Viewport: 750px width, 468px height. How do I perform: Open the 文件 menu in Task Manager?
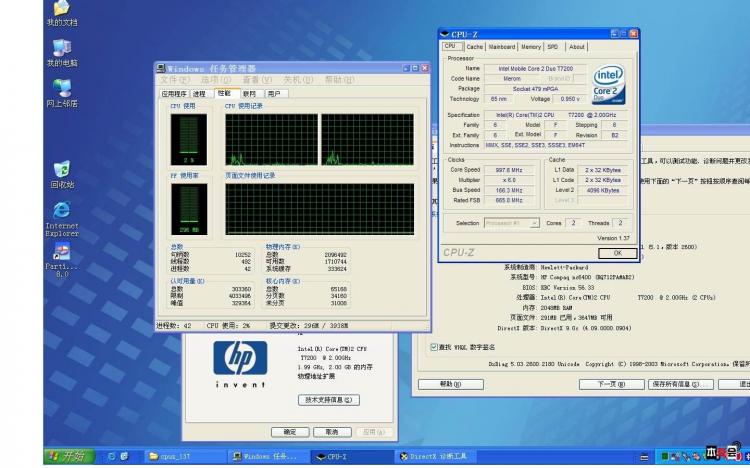(174, 79)
